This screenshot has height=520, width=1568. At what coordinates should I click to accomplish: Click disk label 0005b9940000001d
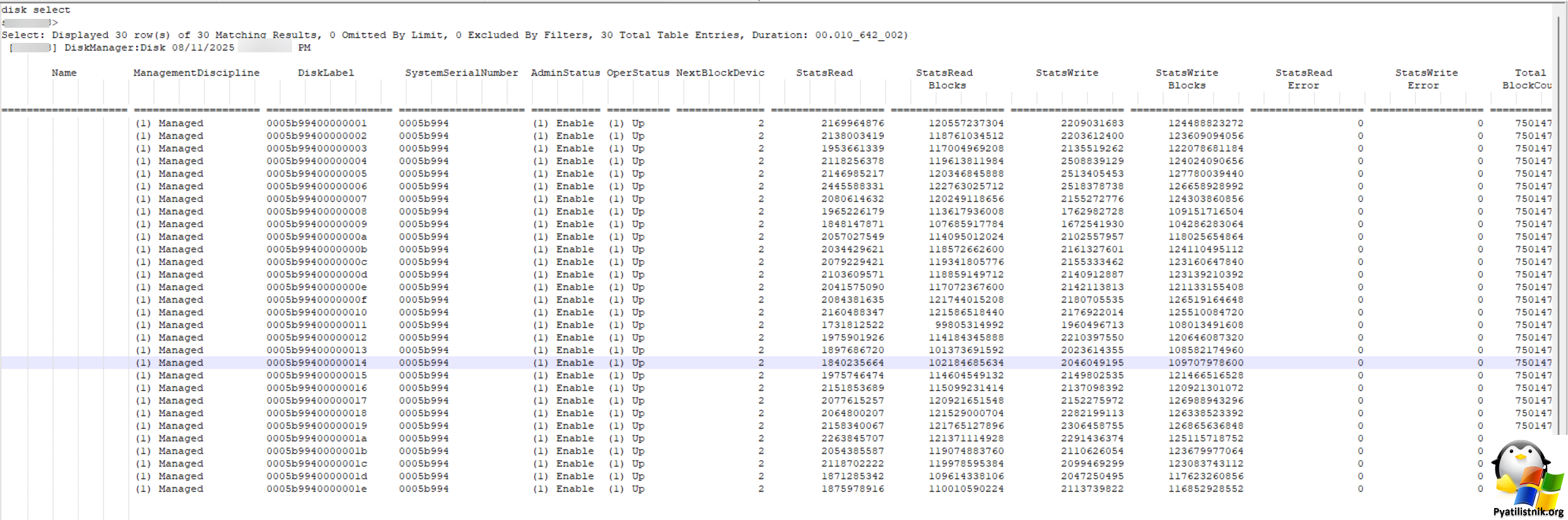click(x=317, y=477)
